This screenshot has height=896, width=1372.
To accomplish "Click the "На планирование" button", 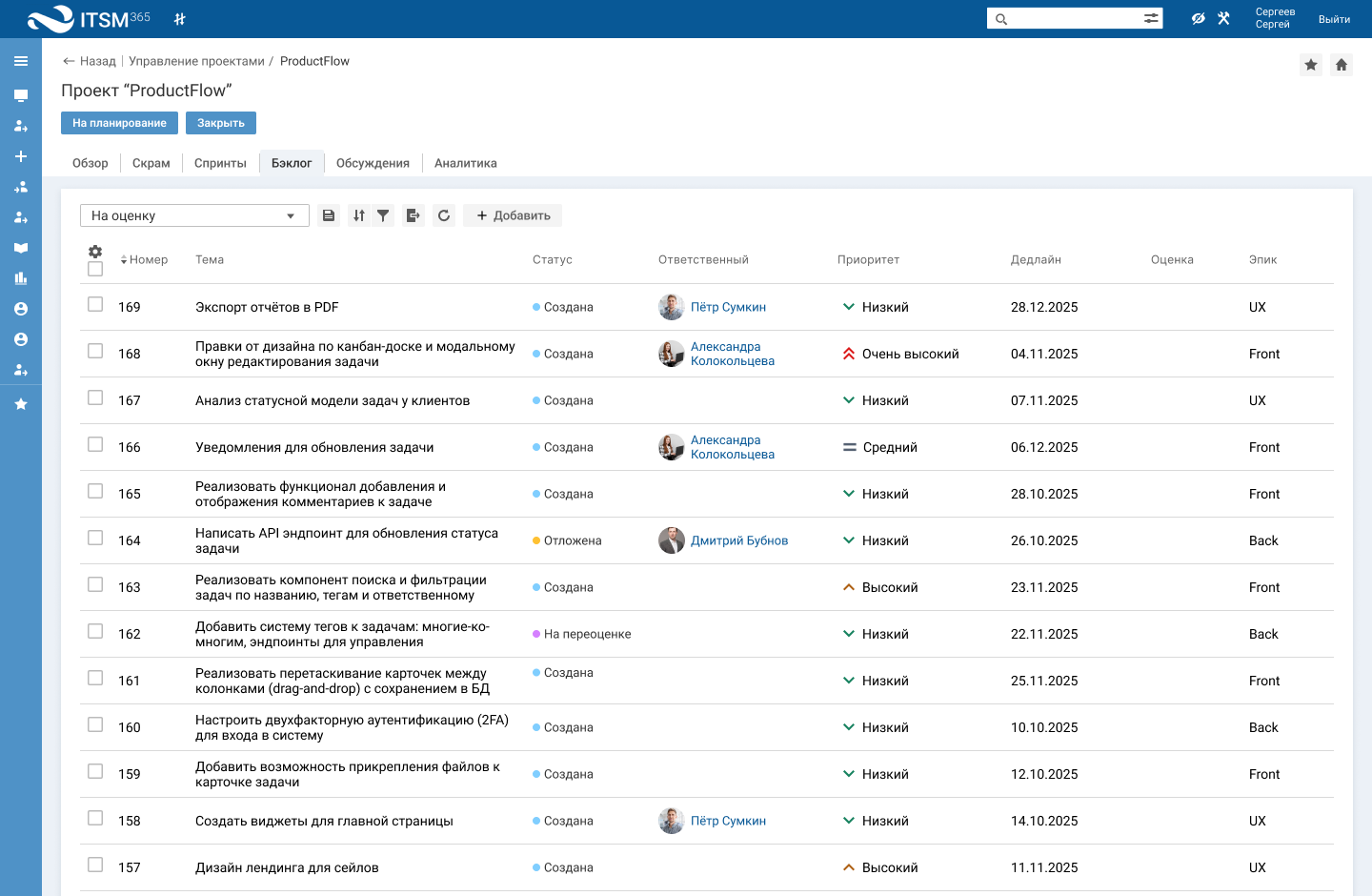I will point(119,123).
